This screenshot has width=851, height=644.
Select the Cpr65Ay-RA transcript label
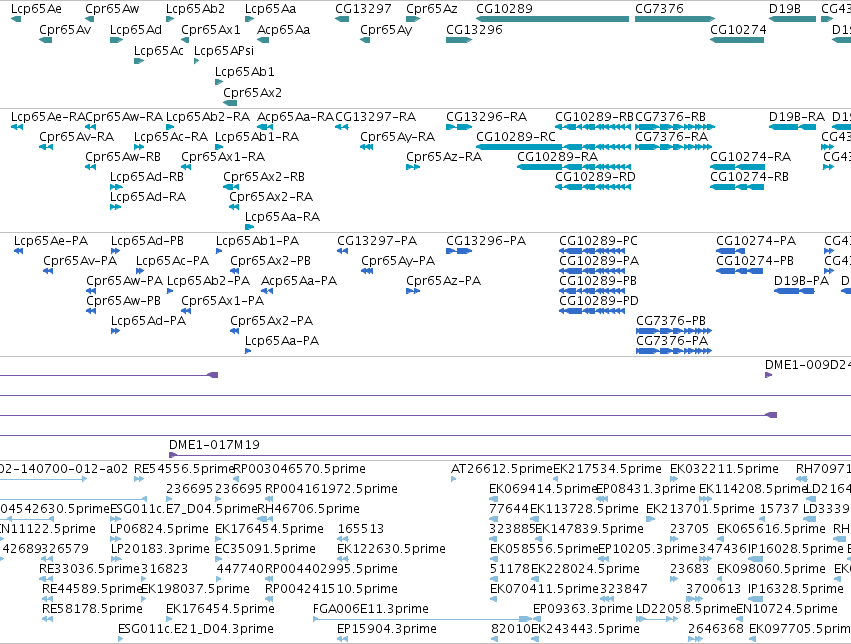coord(397,137)
